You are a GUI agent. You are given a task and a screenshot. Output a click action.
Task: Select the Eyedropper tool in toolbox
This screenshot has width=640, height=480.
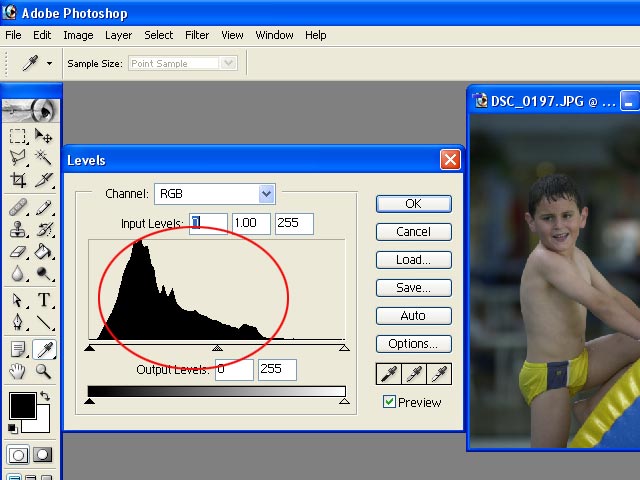pos(44,349)
